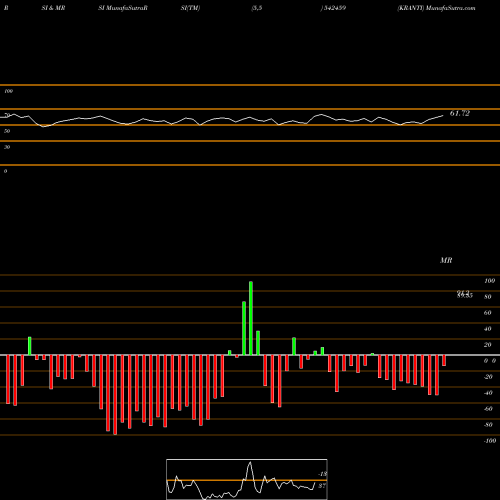Click the 61.72 RSI value label
This screenshot has height=500, width=500.
[x=460, y=113]
